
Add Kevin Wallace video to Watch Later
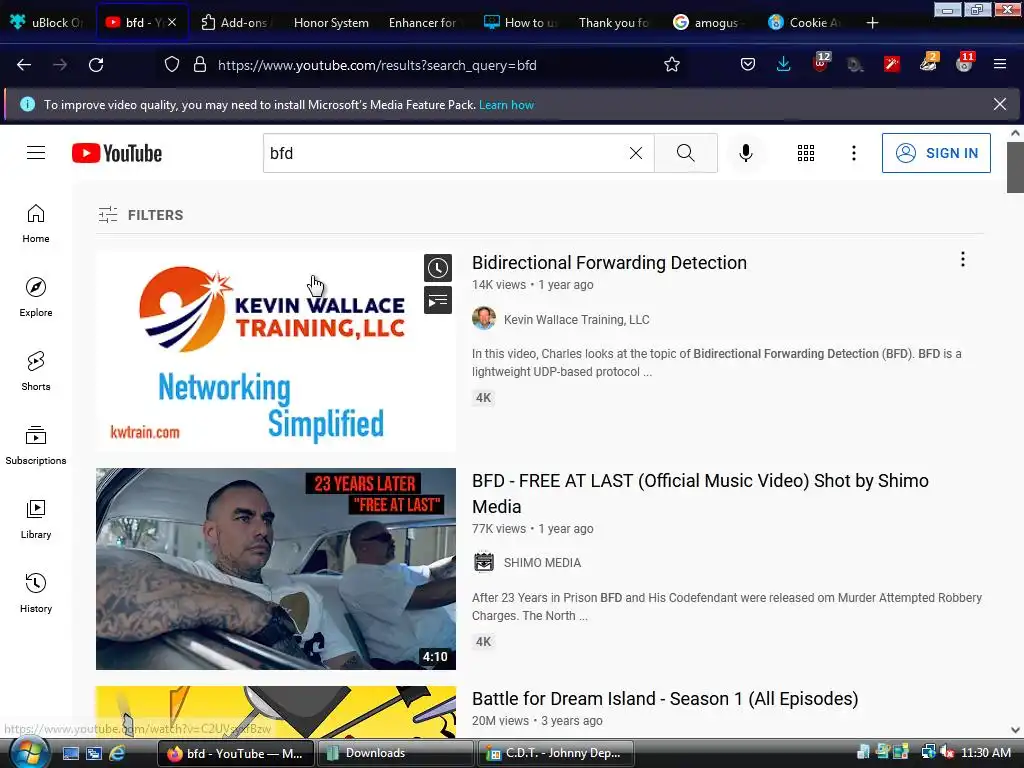coord(438,268)
